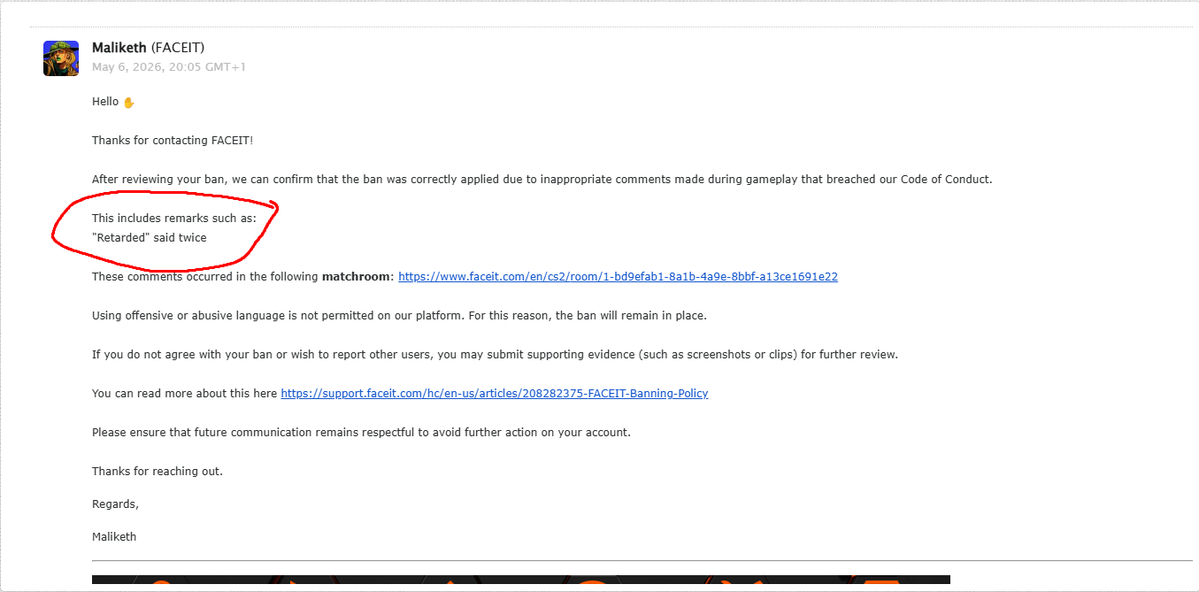1199x592 pixels.
Task: Click the line "This includes remarks such as:"
Action: [x=174, y=219]
